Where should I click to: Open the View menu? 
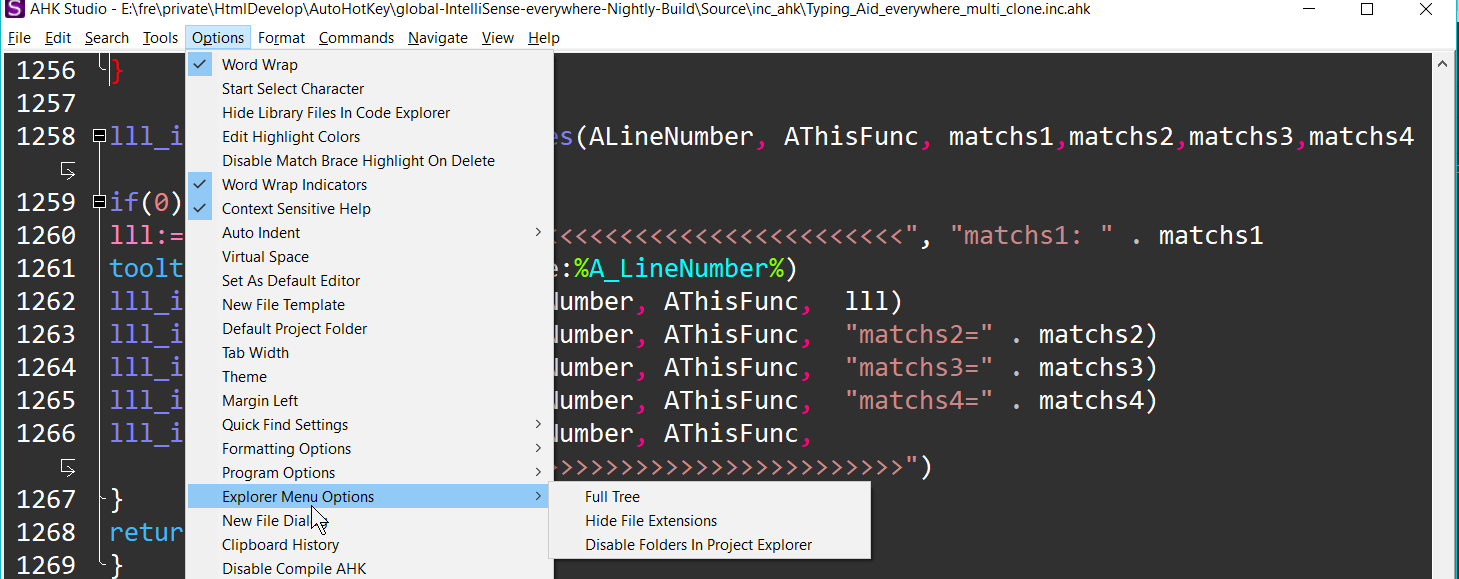click(497, 38)
